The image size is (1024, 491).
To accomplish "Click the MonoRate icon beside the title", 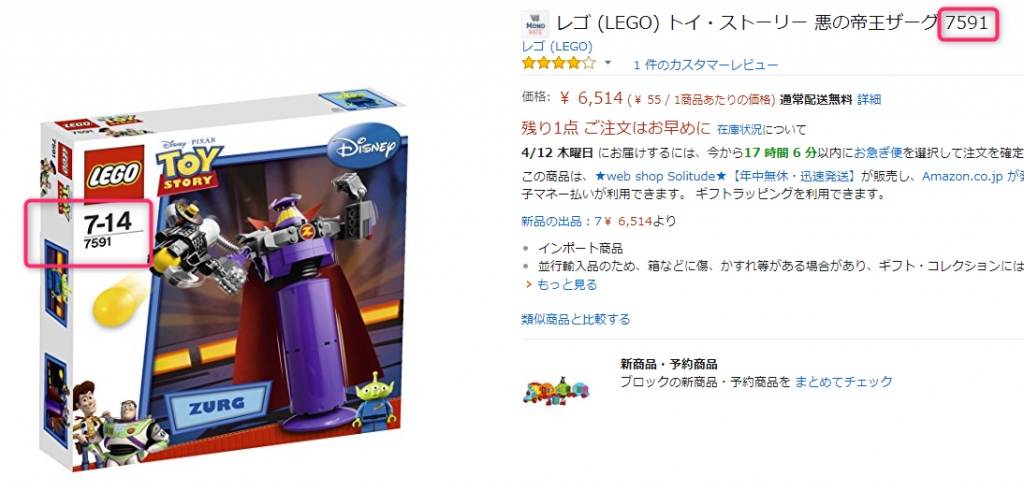I will pos(536,24).
